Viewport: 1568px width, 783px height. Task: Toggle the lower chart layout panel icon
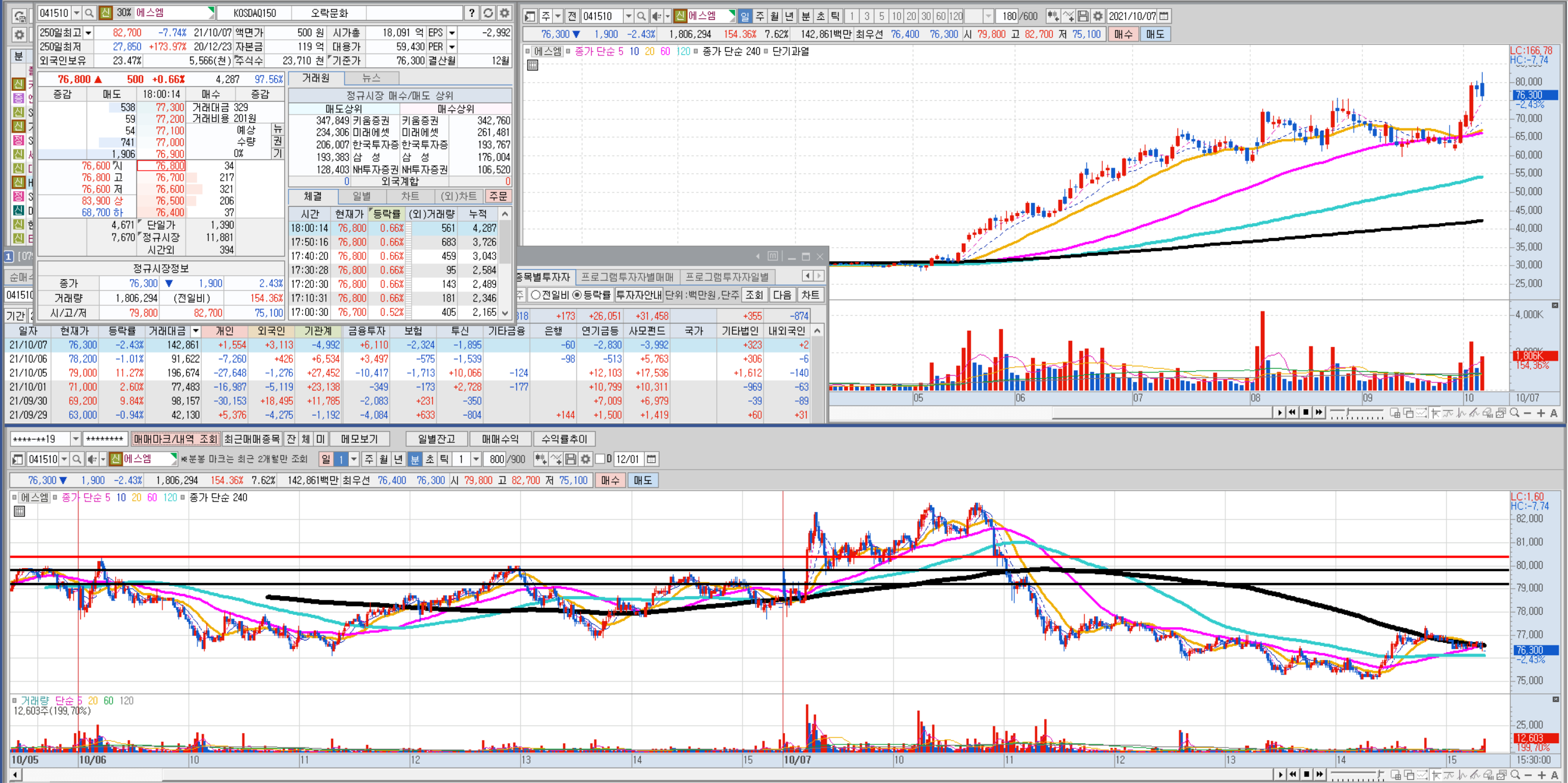(x=17, y=460)
